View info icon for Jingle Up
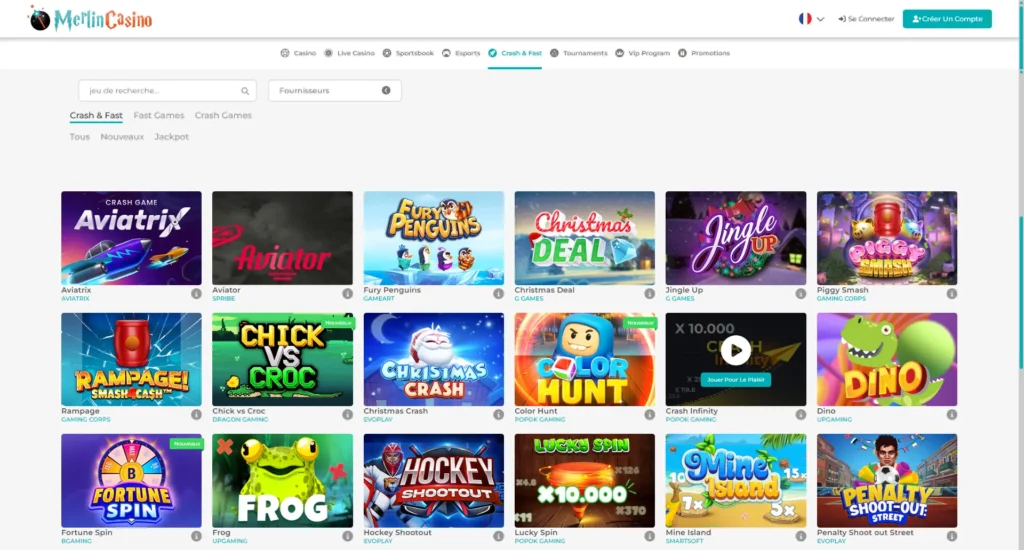 (x=801, y=294)
